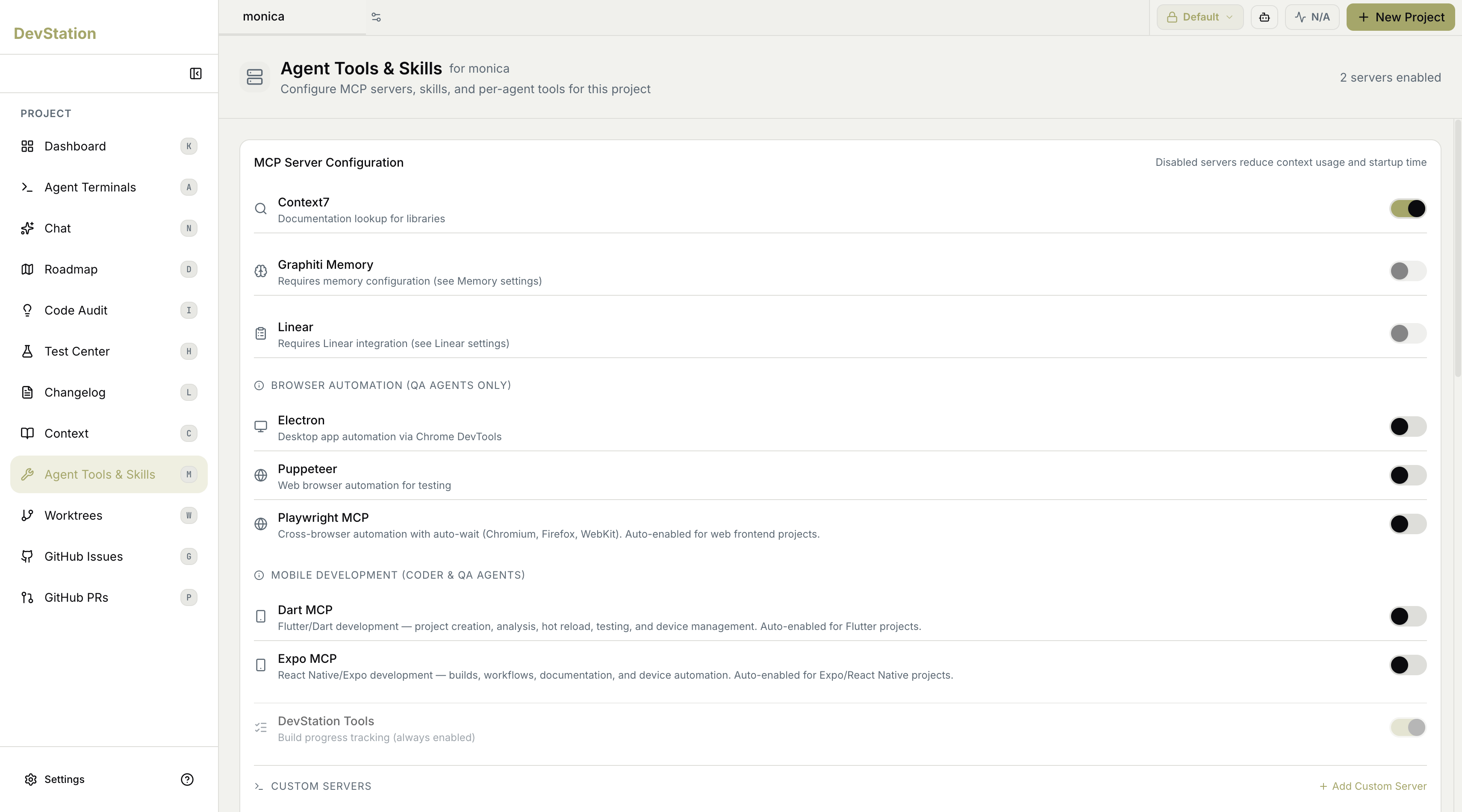
Task: Click the Worktrees branch icon
Action: pos(27,515)
